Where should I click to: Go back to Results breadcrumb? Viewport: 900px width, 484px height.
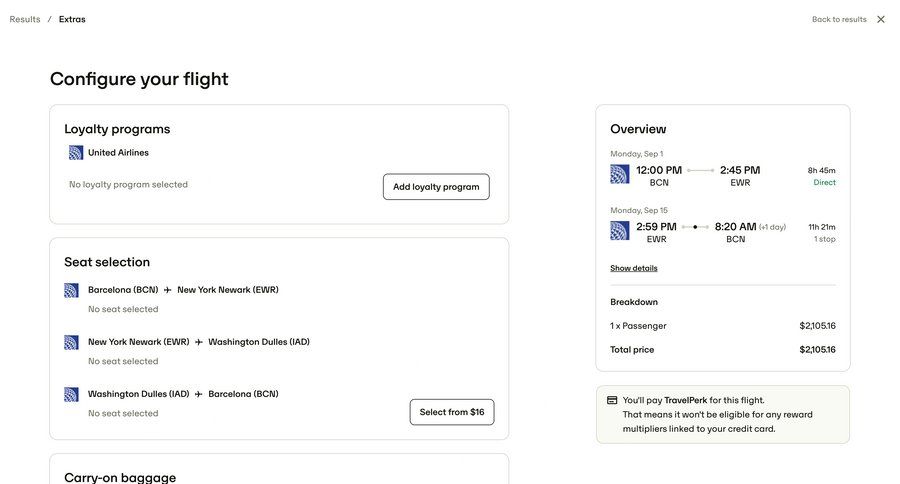pyautogui.click(x=25, y=19)
